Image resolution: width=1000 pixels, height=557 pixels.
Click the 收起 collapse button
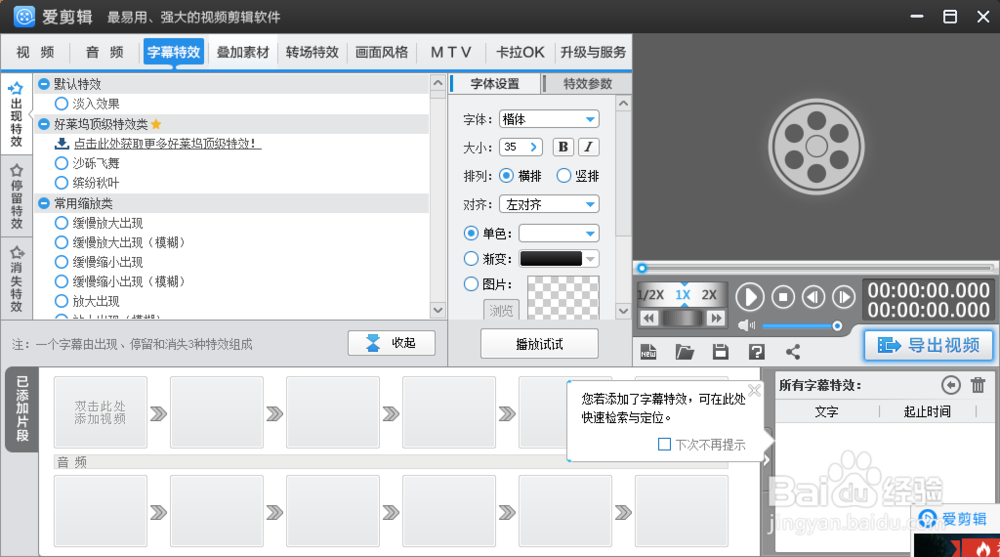[x=392, y=343]
